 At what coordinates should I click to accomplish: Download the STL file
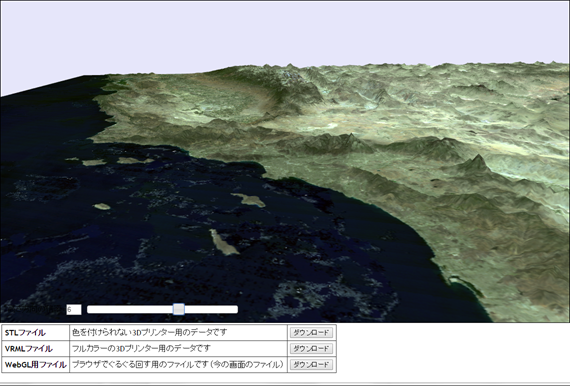click(311, 332)
